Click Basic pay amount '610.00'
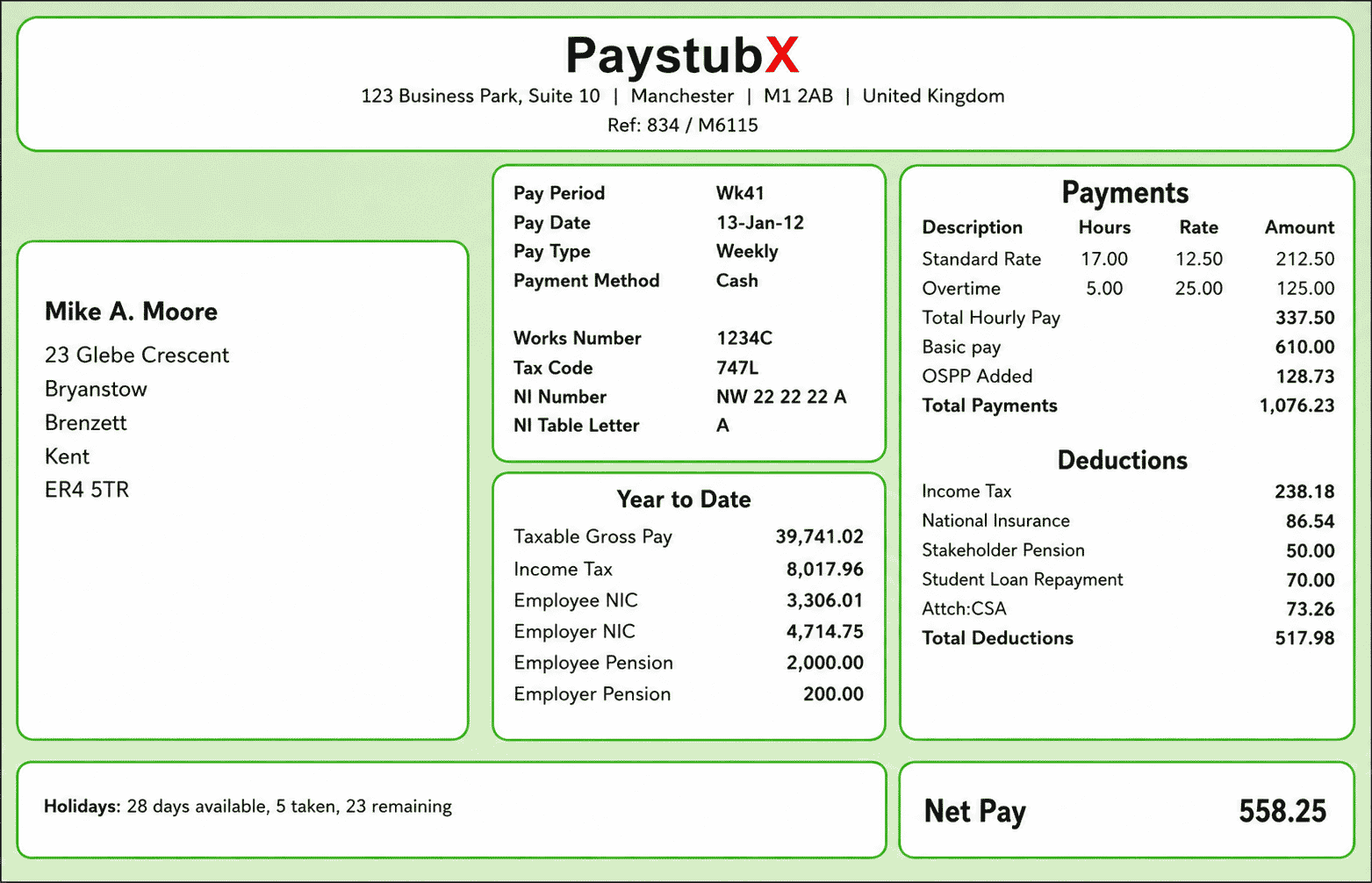The width and height of the screenshot is (1372, 883). (x=1304, y=347)
